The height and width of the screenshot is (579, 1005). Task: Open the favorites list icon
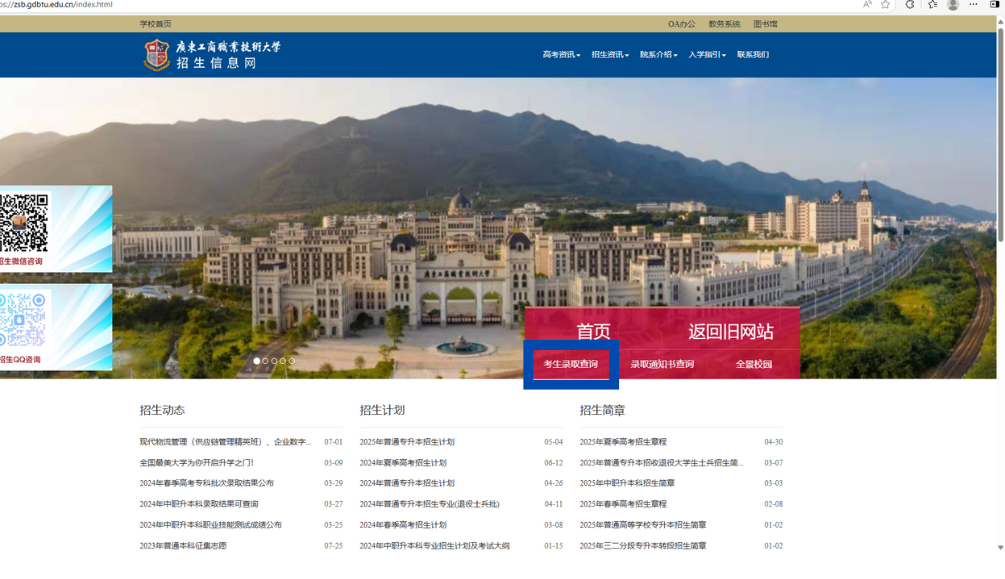click(932, 5)
